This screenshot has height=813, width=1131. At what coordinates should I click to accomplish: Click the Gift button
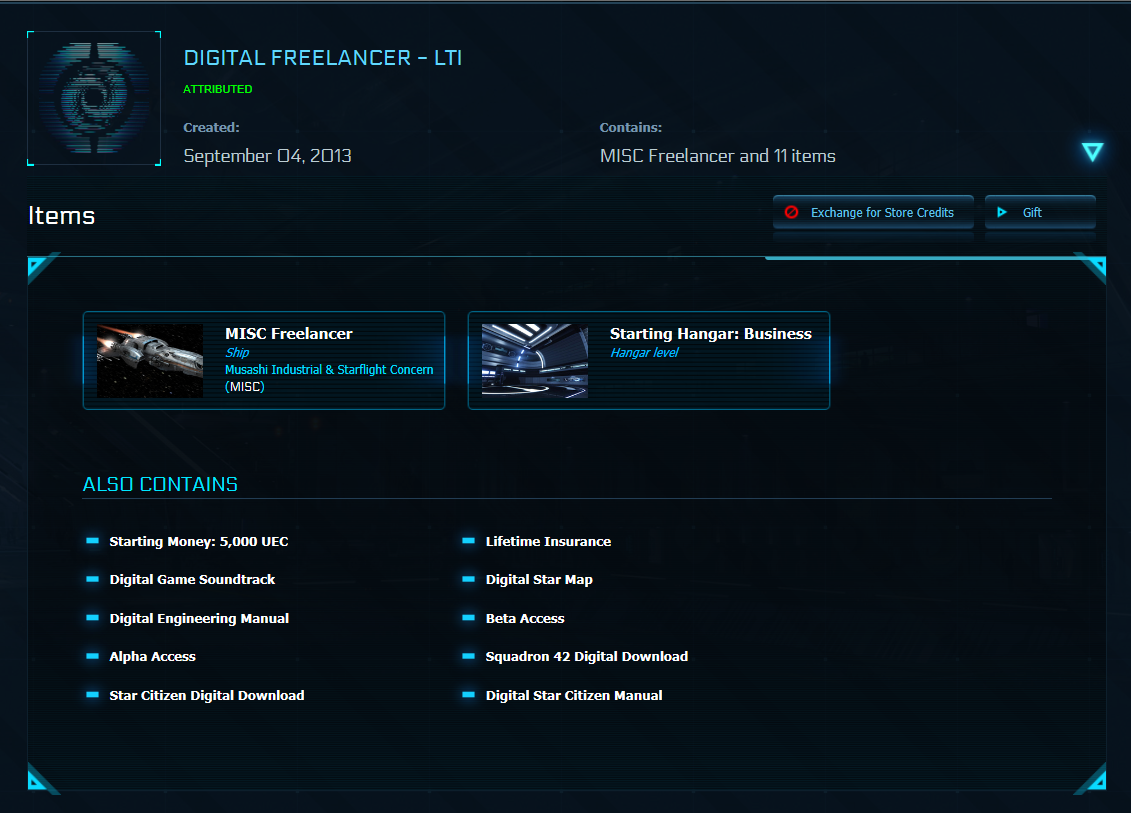(1040, 212)
